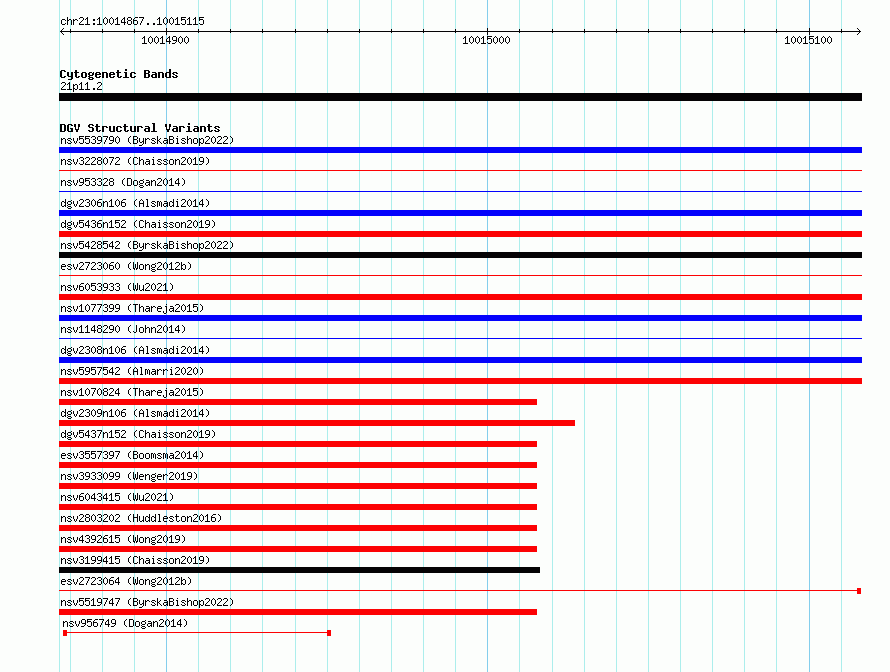Click the red bar under nsv6053933
The width and height of the screenshot is (890, 672).
[x=460, y=297]
